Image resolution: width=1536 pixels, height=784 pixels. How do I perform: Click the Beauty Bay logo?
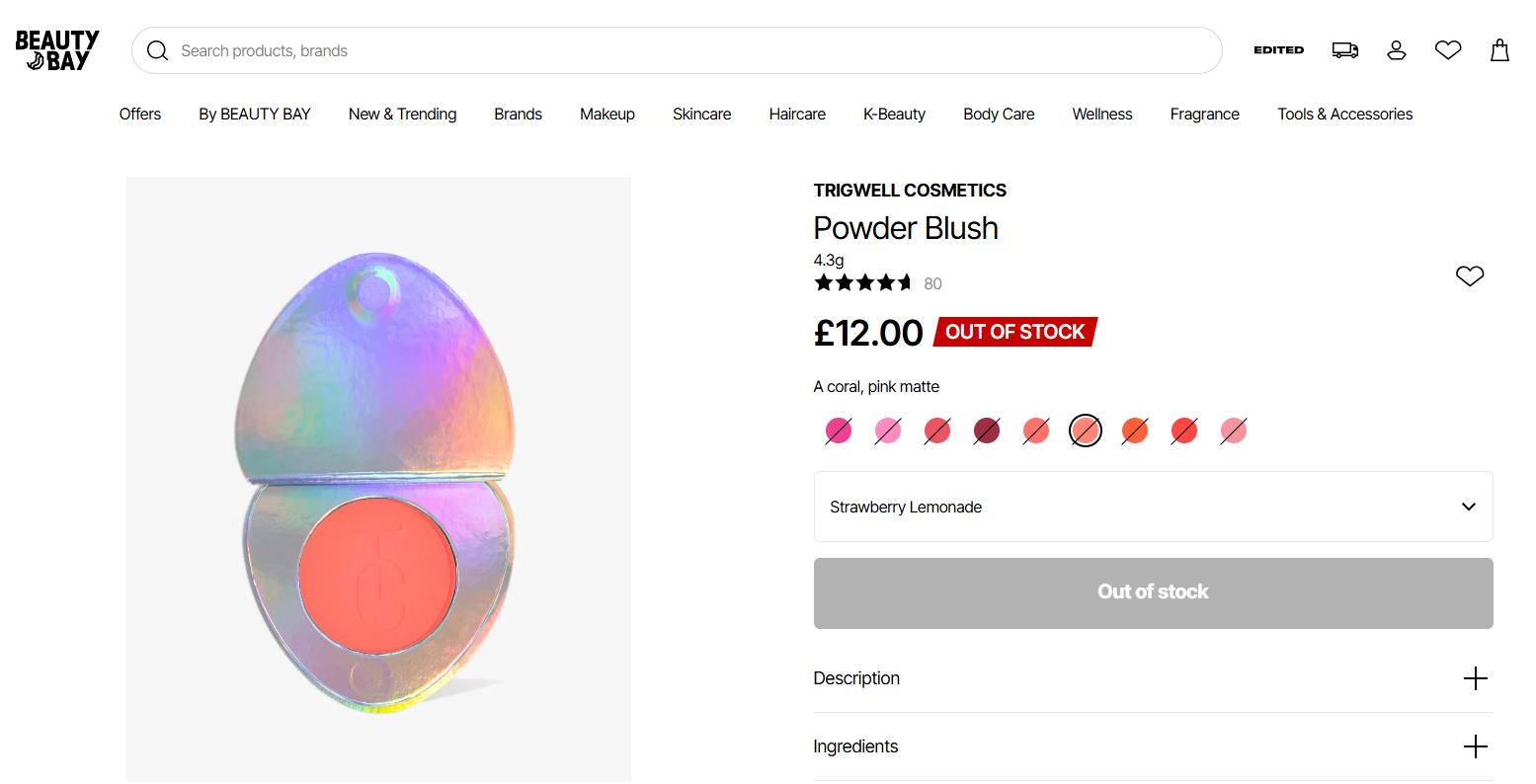pos(57,50)
